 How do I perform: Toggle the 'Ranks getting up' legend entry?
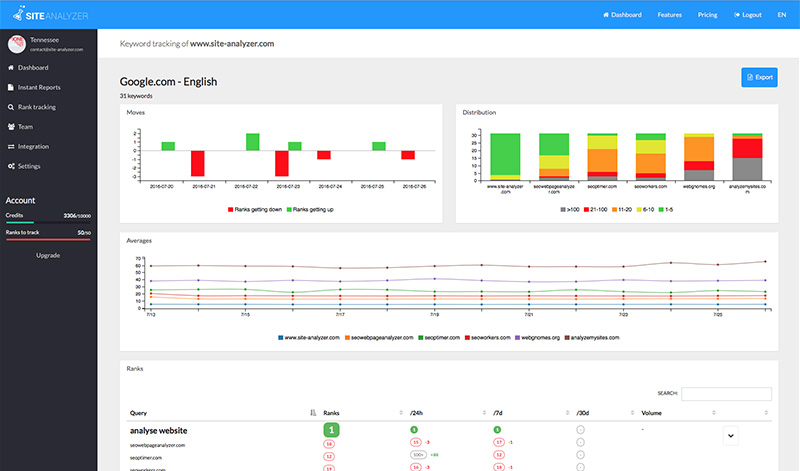(x=310, y=209)
